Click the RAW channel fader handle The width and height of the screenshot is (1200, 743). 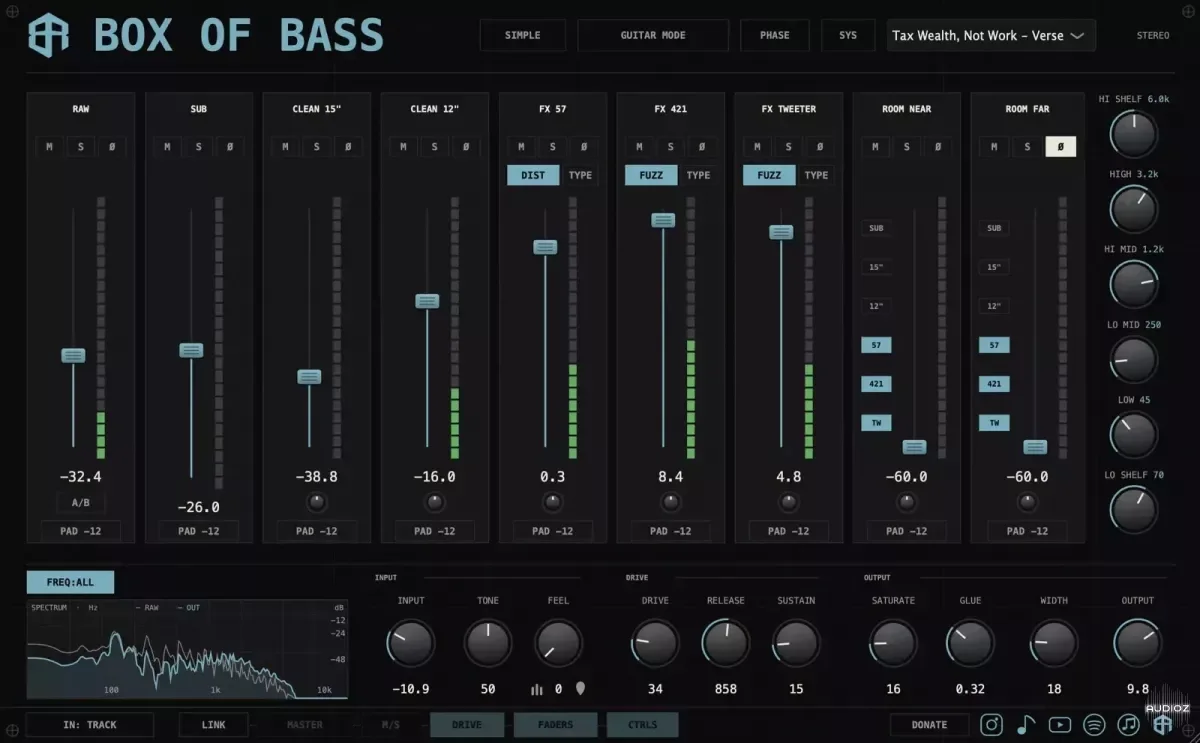point(73,355)
